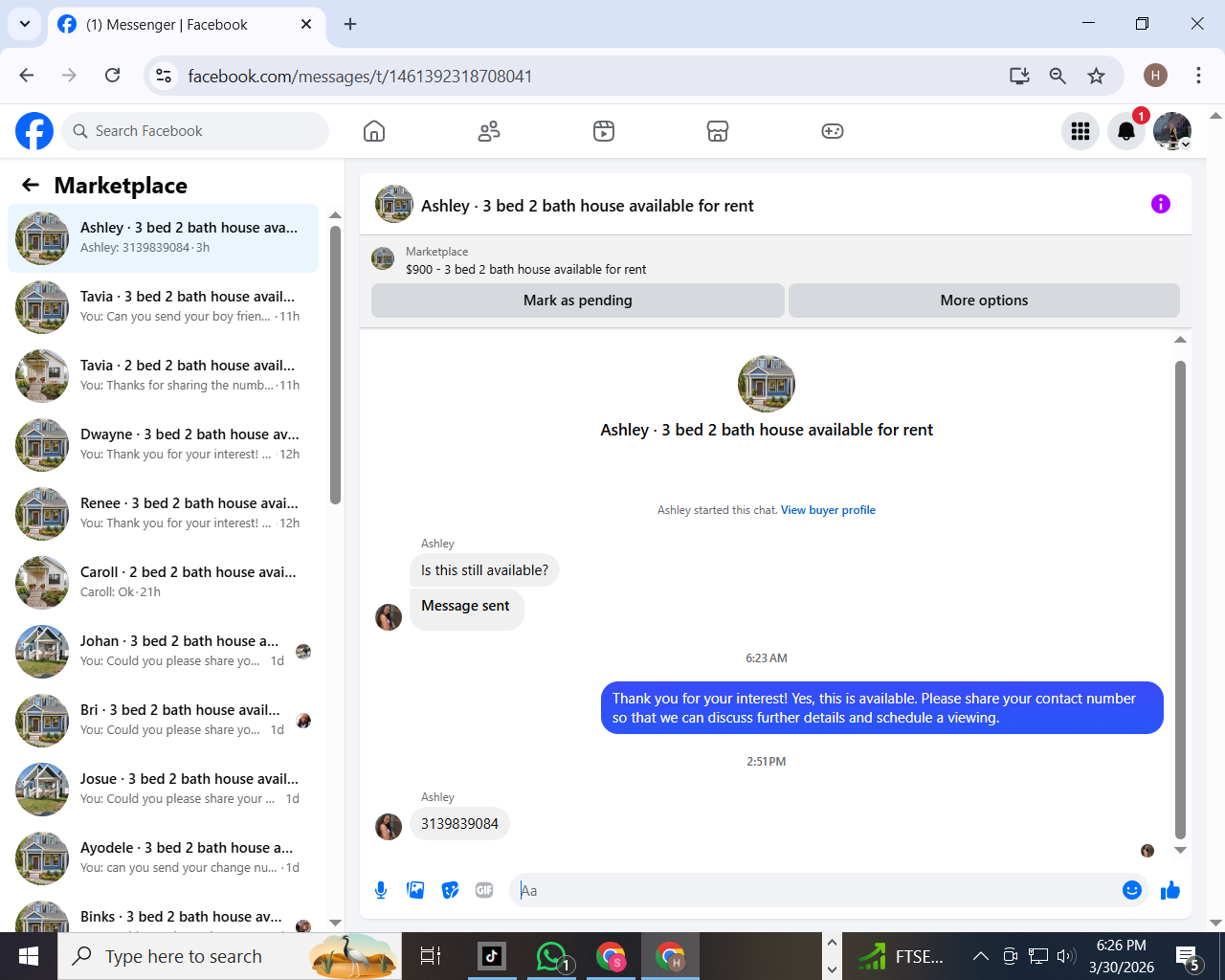Open the Reels video icon

(604, 131)
